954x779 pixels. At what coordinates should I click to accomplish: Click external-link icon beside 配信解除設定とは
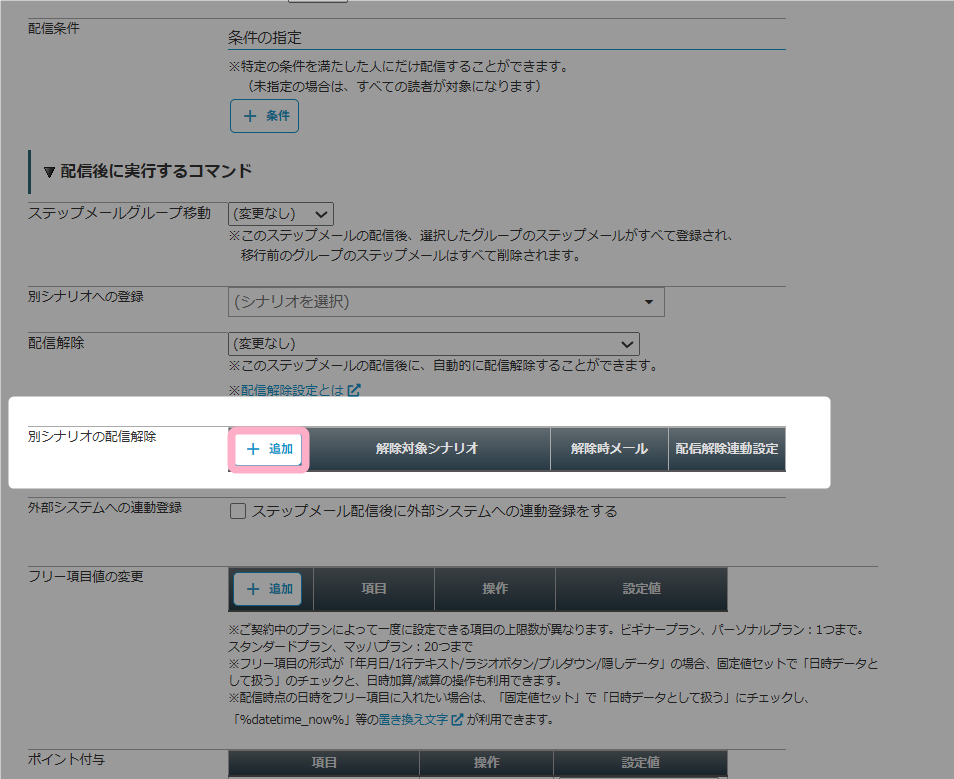[x=354, y=391]
